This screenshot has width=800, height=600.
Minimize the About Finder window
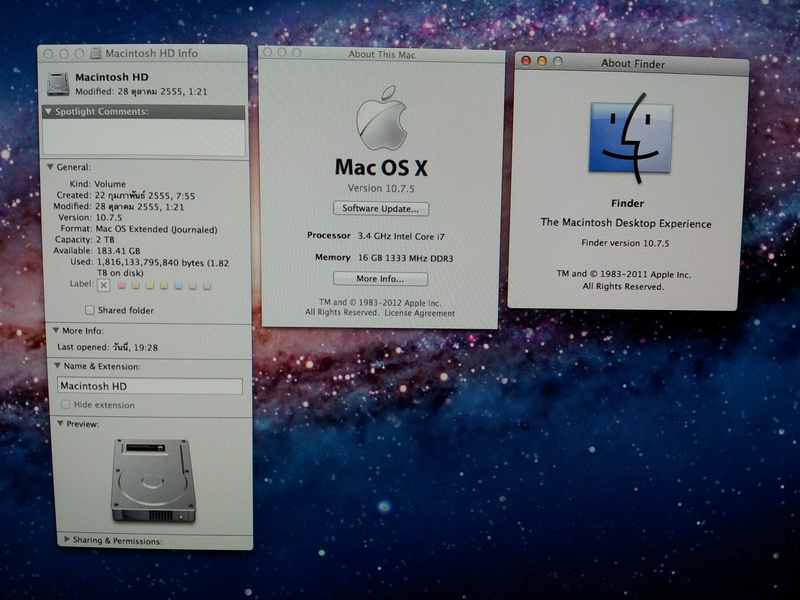click(542, 61)
